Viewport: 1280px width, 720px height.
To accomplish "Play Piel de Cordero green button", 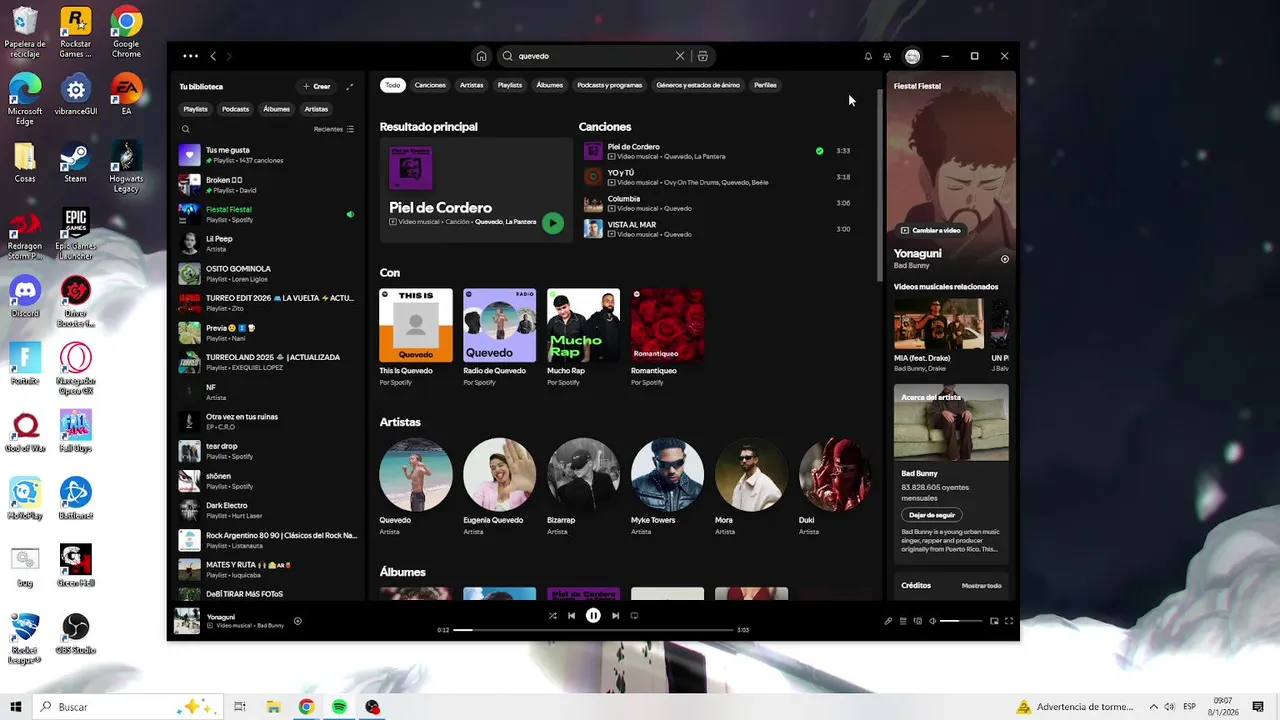I will click(553, 224).
